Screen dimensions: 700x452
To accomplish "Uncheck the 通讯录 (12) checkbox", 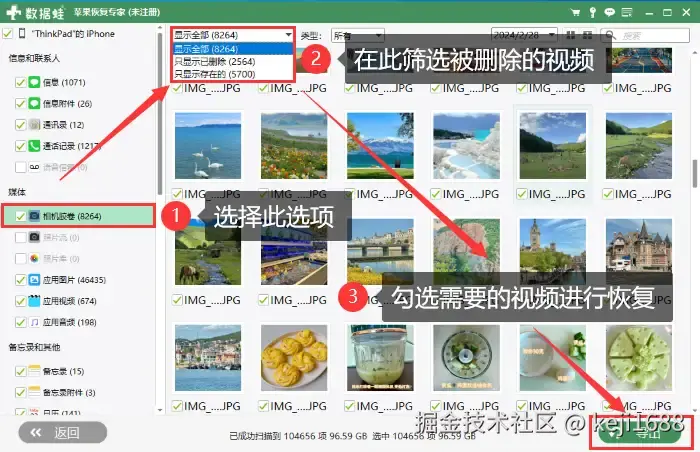I will coord(21,125).
